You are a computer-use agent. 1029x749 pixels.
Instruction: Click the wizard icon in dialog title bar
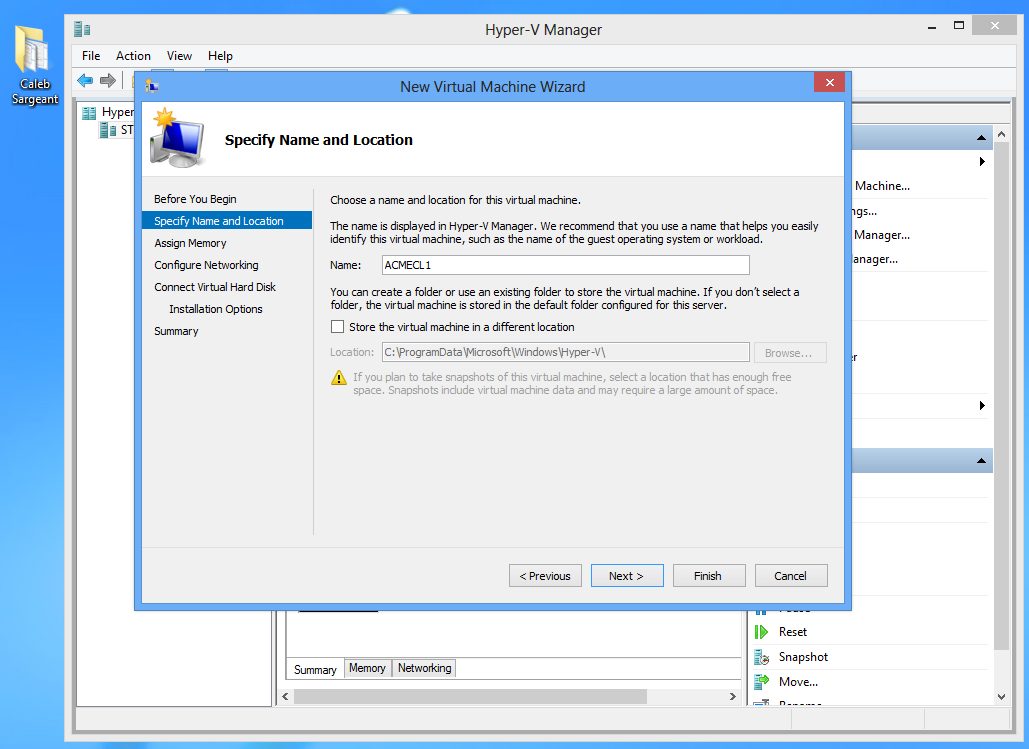point(152,86)
